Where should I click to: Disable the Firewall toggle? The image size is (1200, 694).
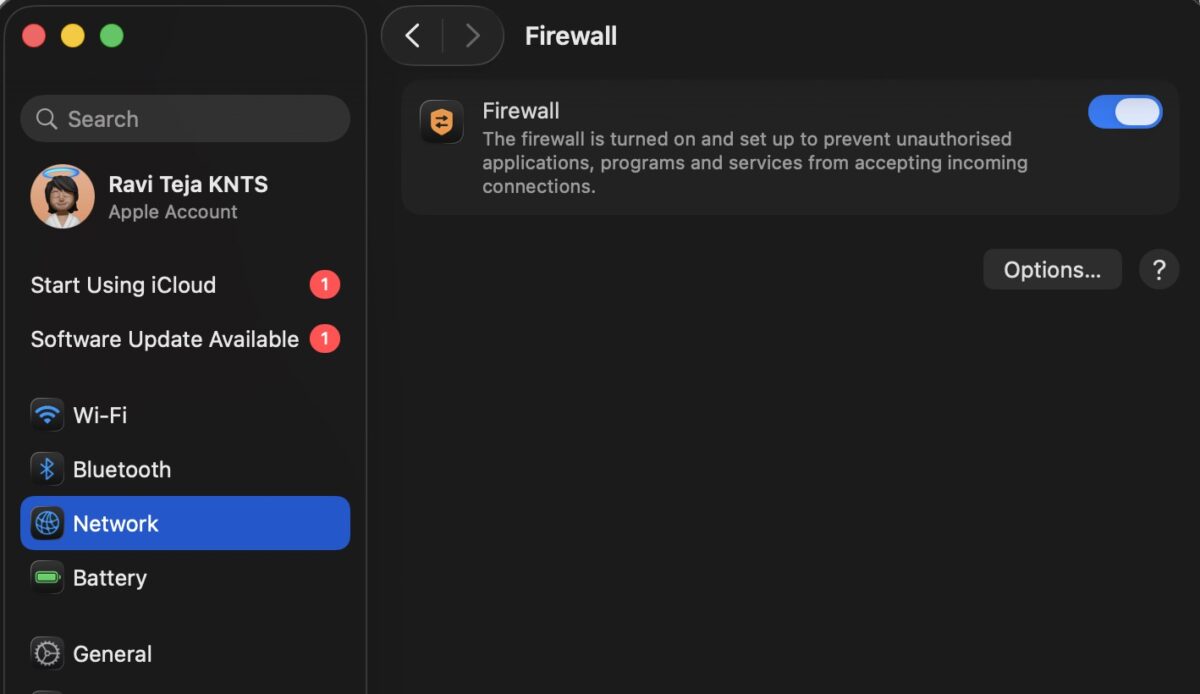tap(1125, 111)
